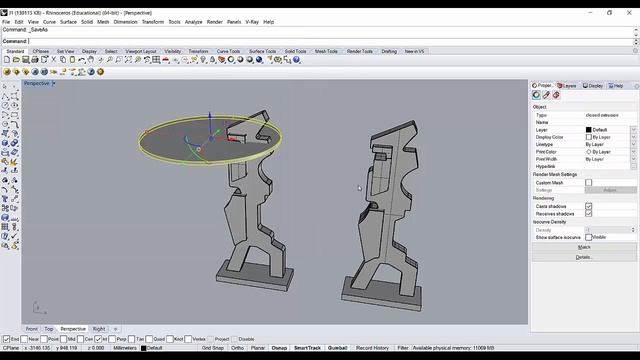Screen dimensions: 640x360
Task: Toggle Gumball in the status bar
Action: (x=338, y=348)
